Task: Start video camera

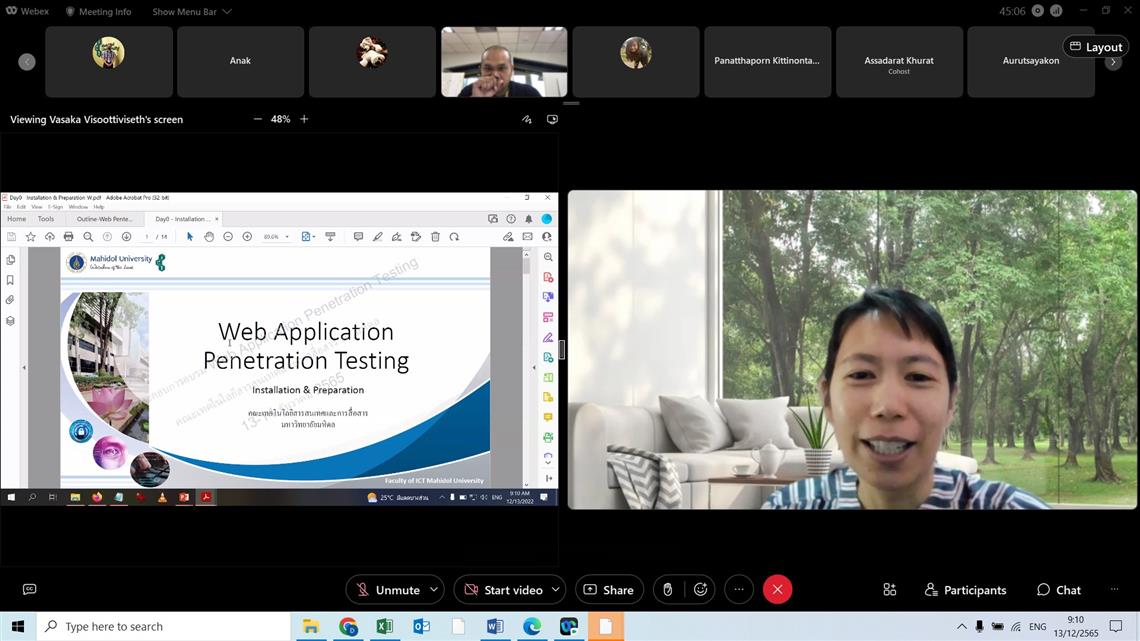Action: point(502,590)
